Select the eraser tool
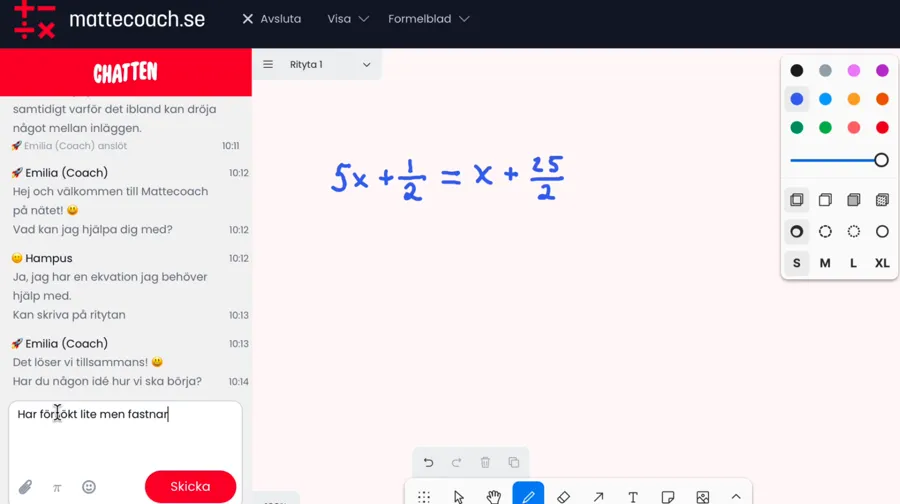The height and width of the screenshot is (504, 900). point(563,497)
